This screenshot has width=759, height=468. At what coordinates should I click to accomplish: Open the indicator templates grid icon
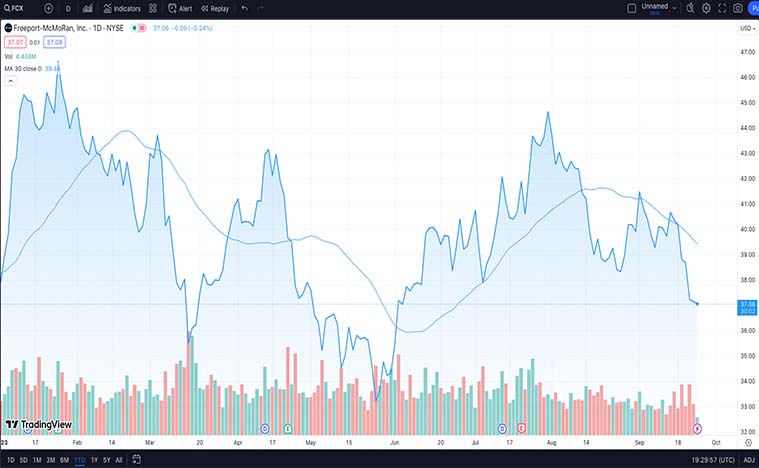(x=153, y=8)
